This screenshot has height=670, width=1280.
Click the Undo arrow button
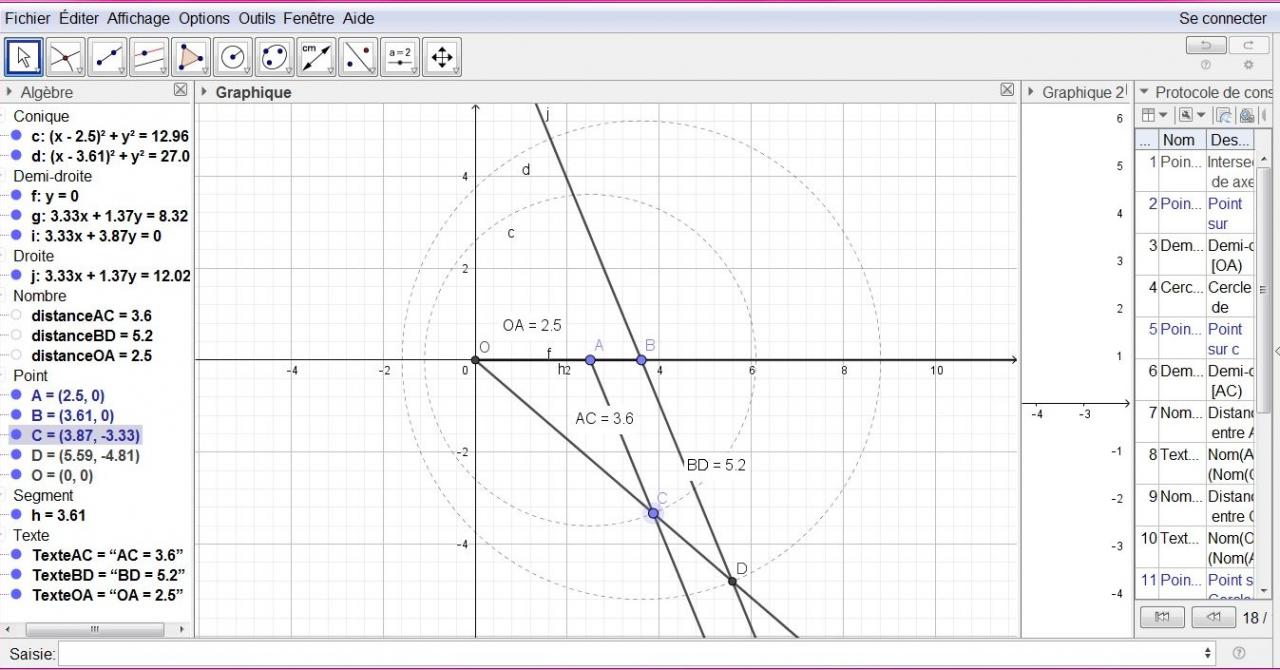pos(1206,45)
